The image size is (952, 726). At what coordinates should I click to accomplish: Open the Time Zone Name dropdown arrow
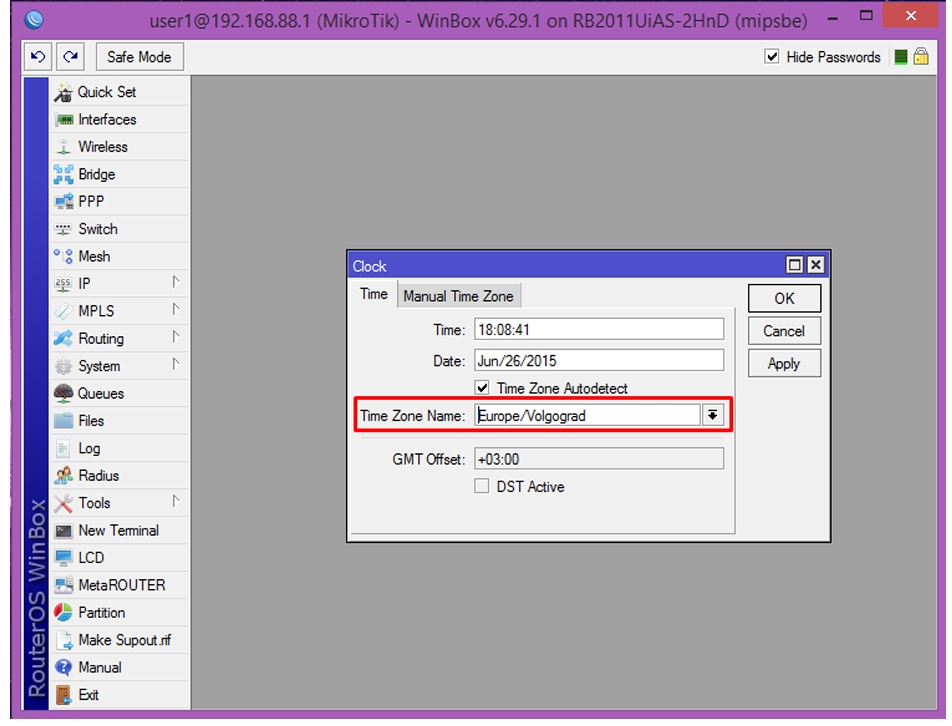[x=712, y=416]
